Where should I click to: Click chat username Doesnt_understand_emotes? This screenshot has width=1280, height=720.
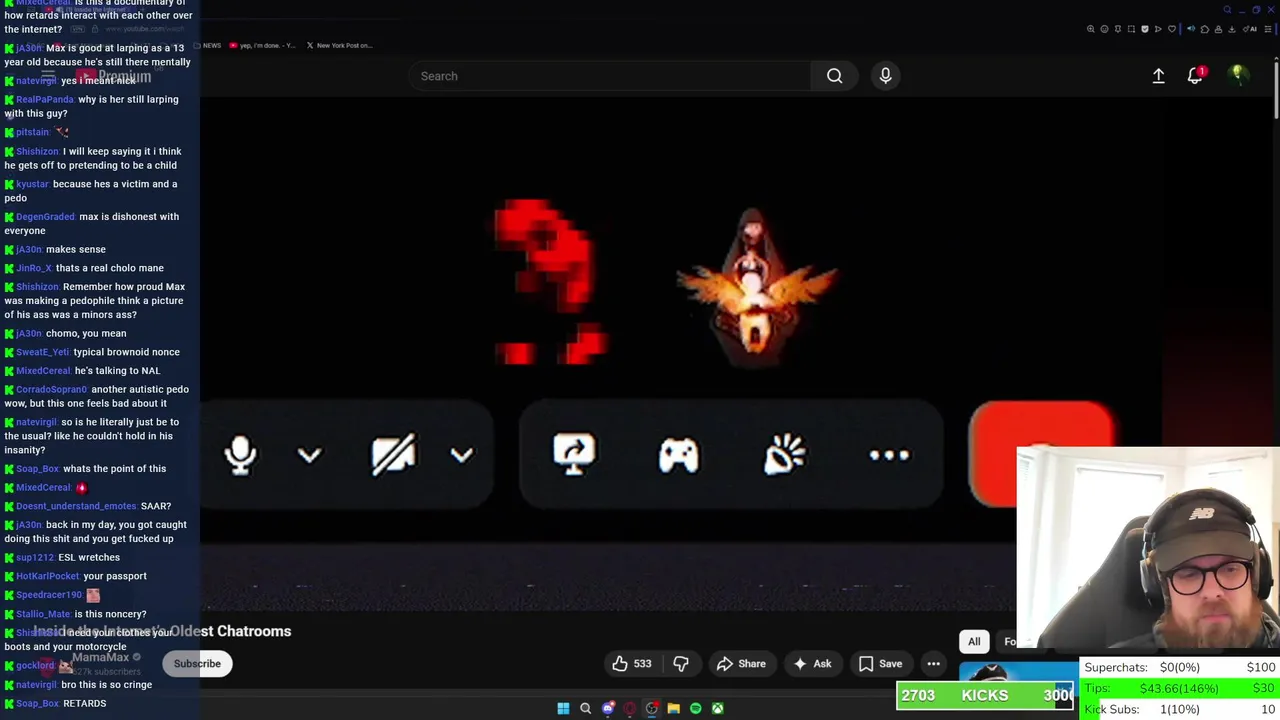click(76, 506)
